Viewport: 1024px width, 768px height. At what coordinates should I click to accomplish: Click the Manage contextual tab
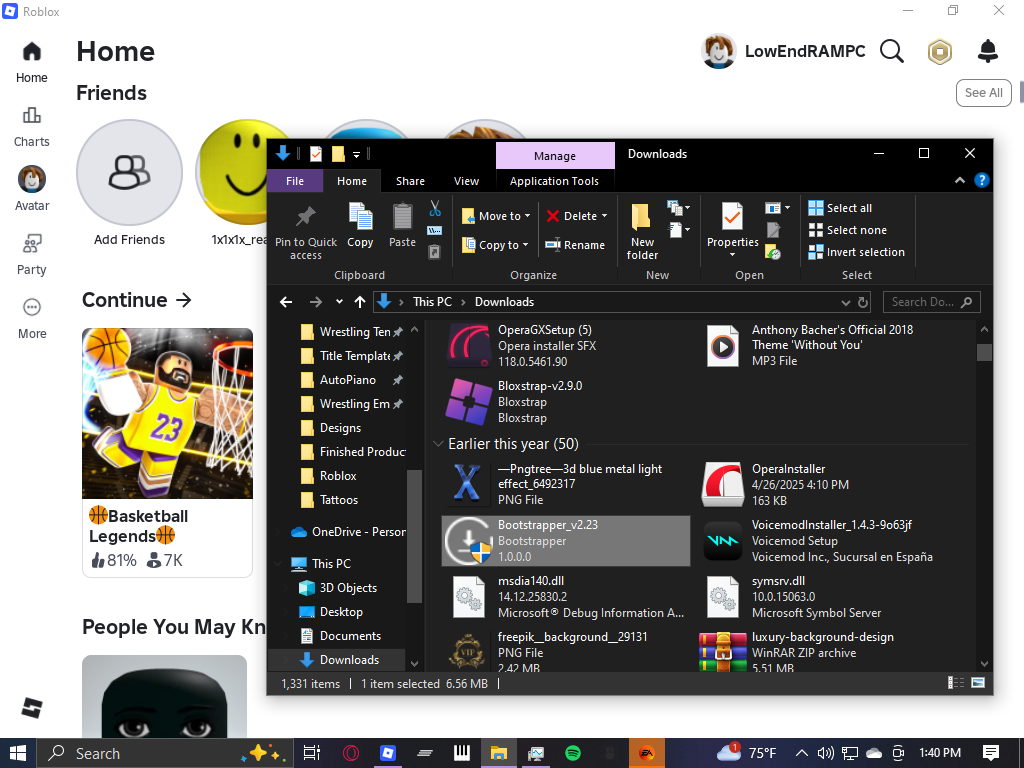[x=555, y=155]
